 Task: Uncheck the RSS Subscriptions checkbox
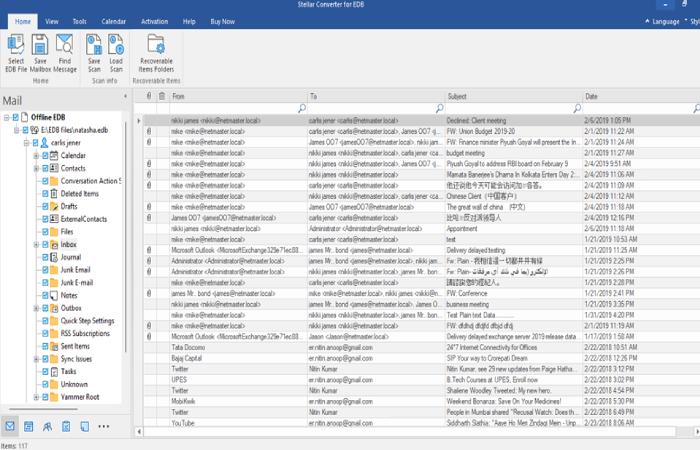click(45, 333)
